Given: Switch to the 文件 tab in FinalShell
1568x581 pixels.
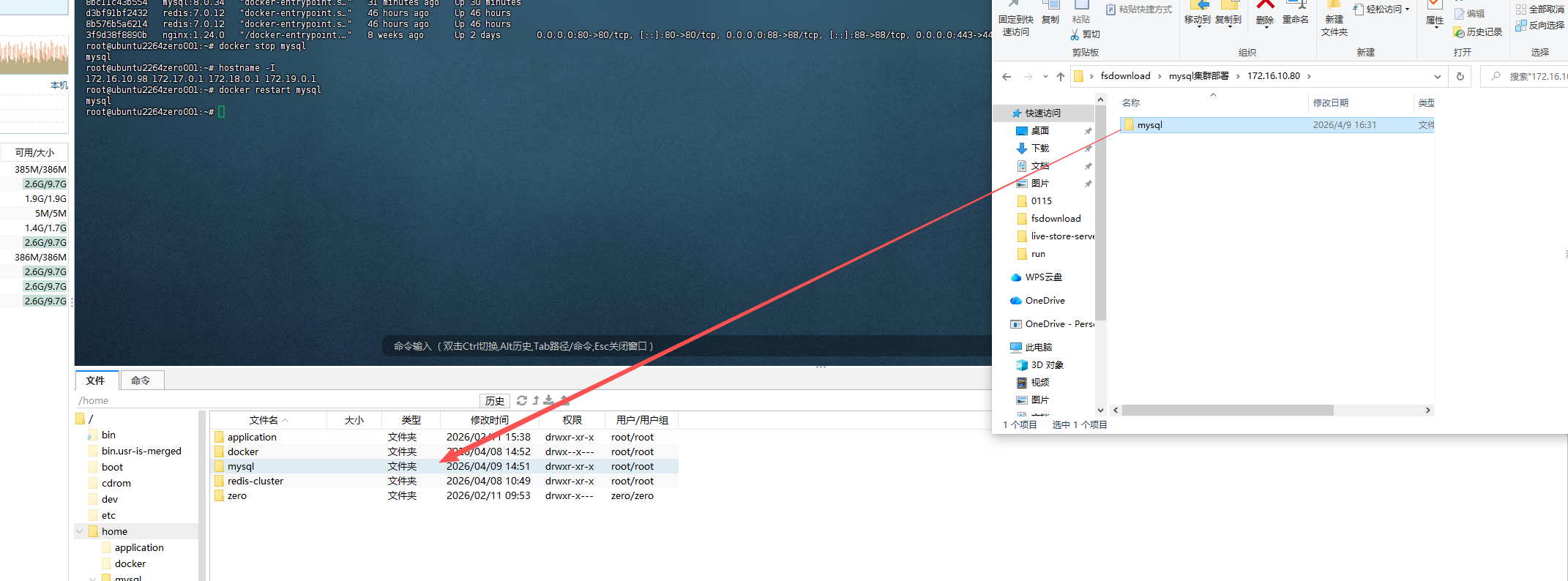Looking at the screenshot, I should tap(95, 381).
